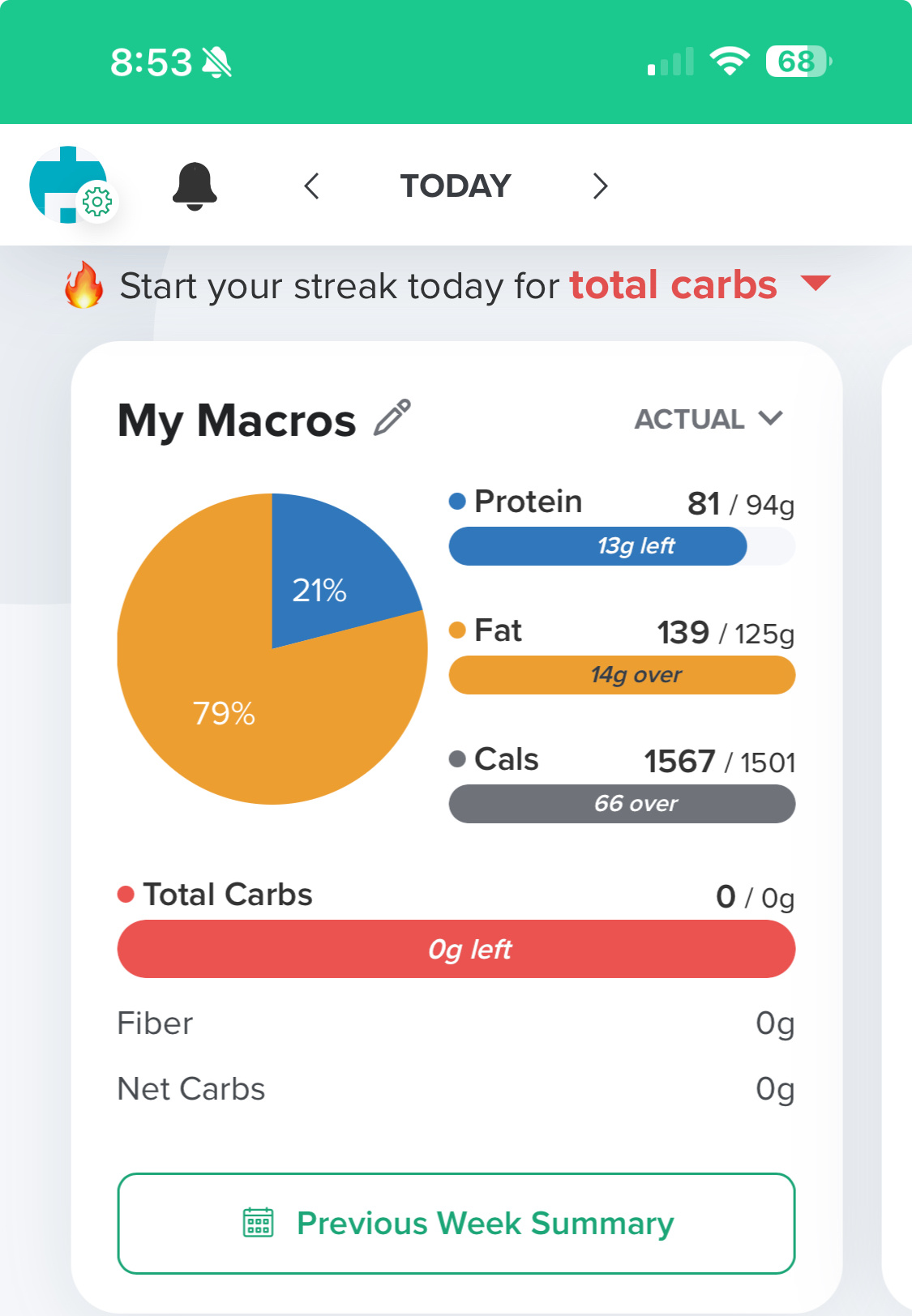The width and height of the screenshot is (912, 1316).
Task: Go to next day arrow
Action: 600,186
